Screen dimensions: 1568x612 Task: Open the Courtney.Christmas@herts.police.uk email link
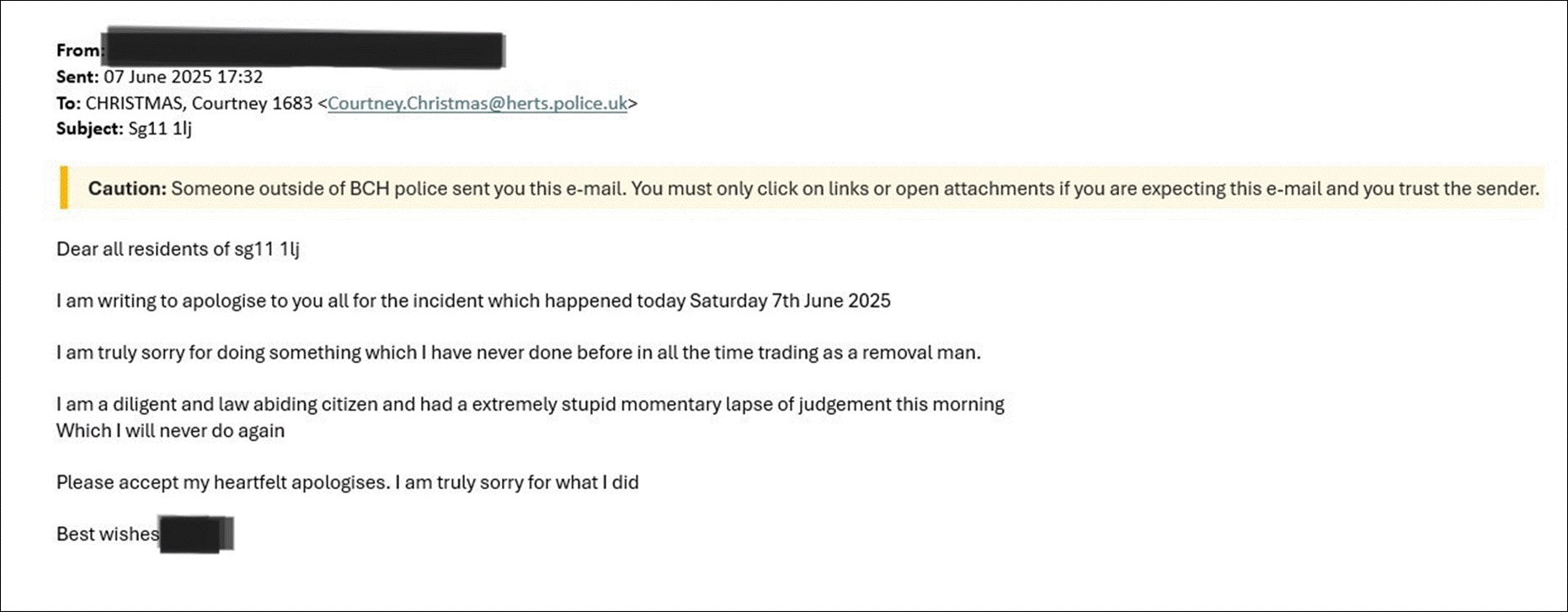tap(477, 104)
